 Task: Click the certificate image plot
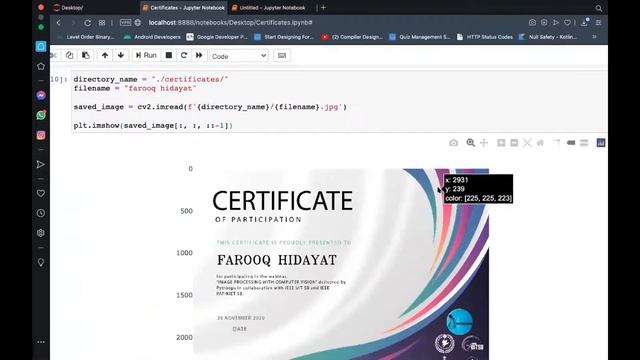point(341,264)
